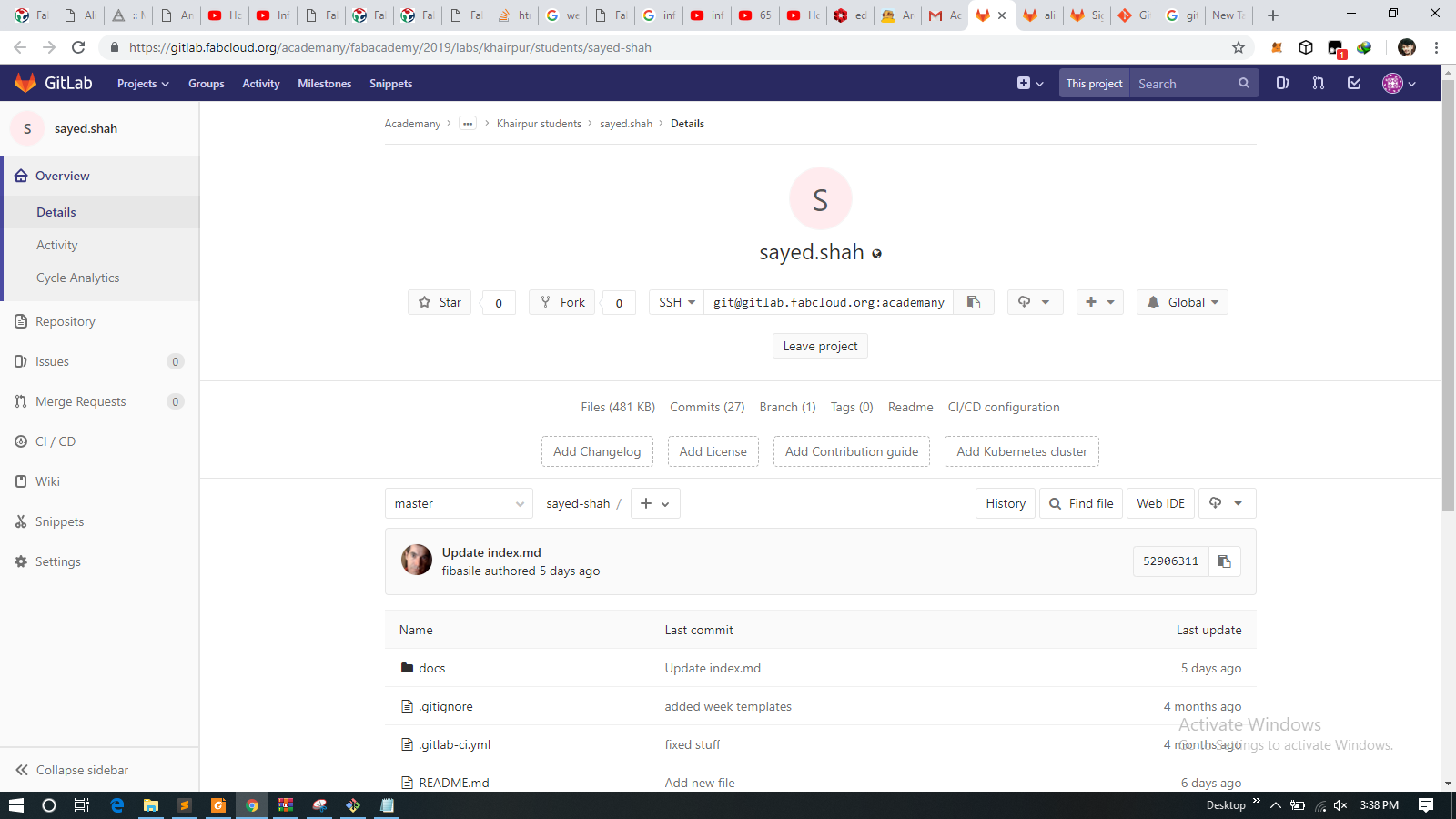This screenshot has width=1456, height=819.
Task: Click the fibasile commit author avatar
Action: click(x=417, y=560)
